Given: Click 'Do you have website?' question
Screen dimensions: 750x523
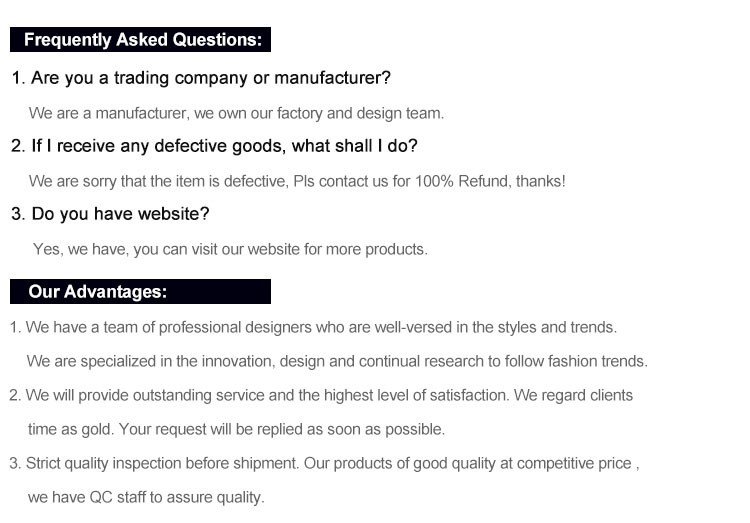Looking at the screenshot, I should [x=110, y=214].
